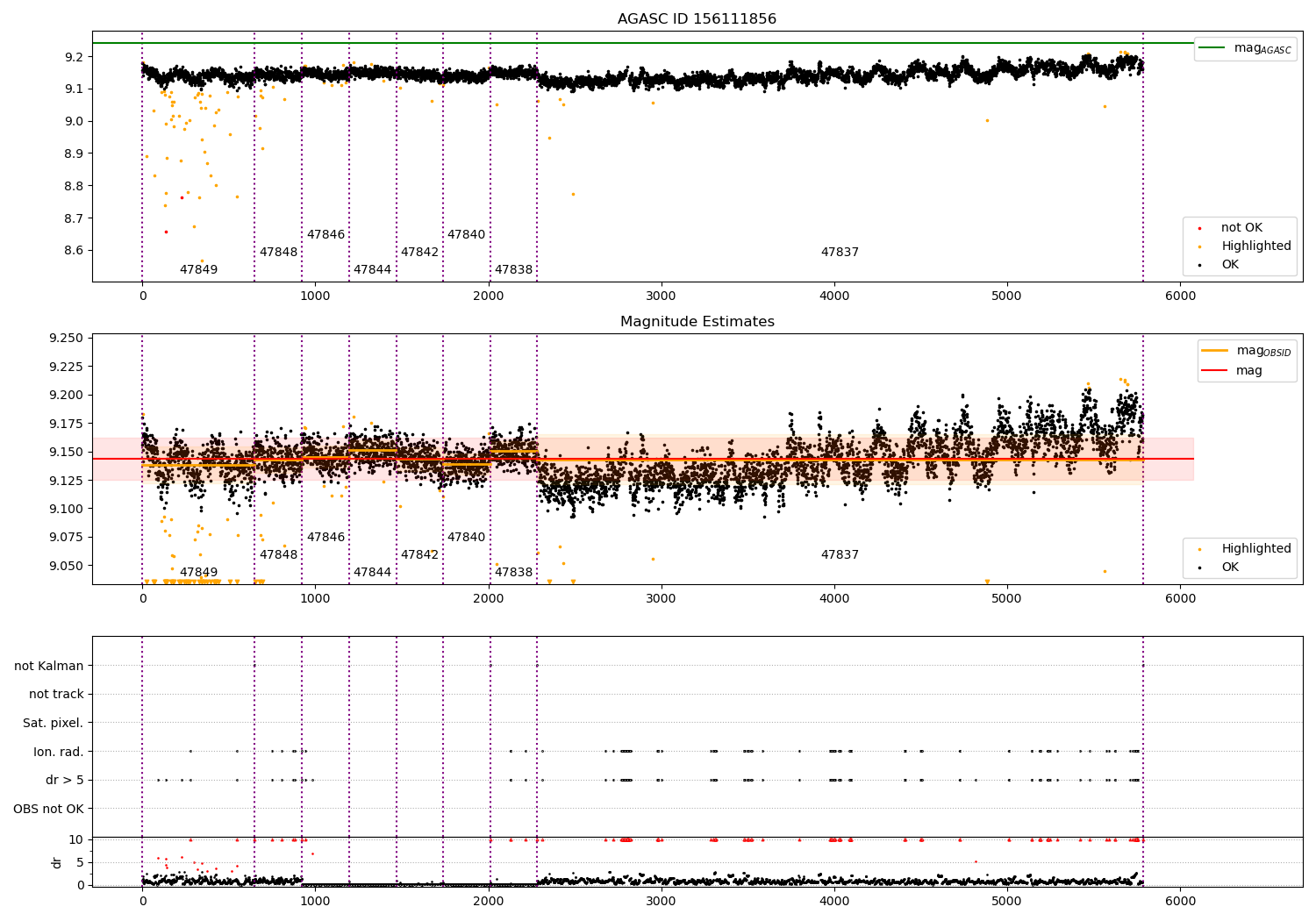The image size is (1316, 921).
Task: Click the 9.0 tick label on top plot
Action: [74, 122]
